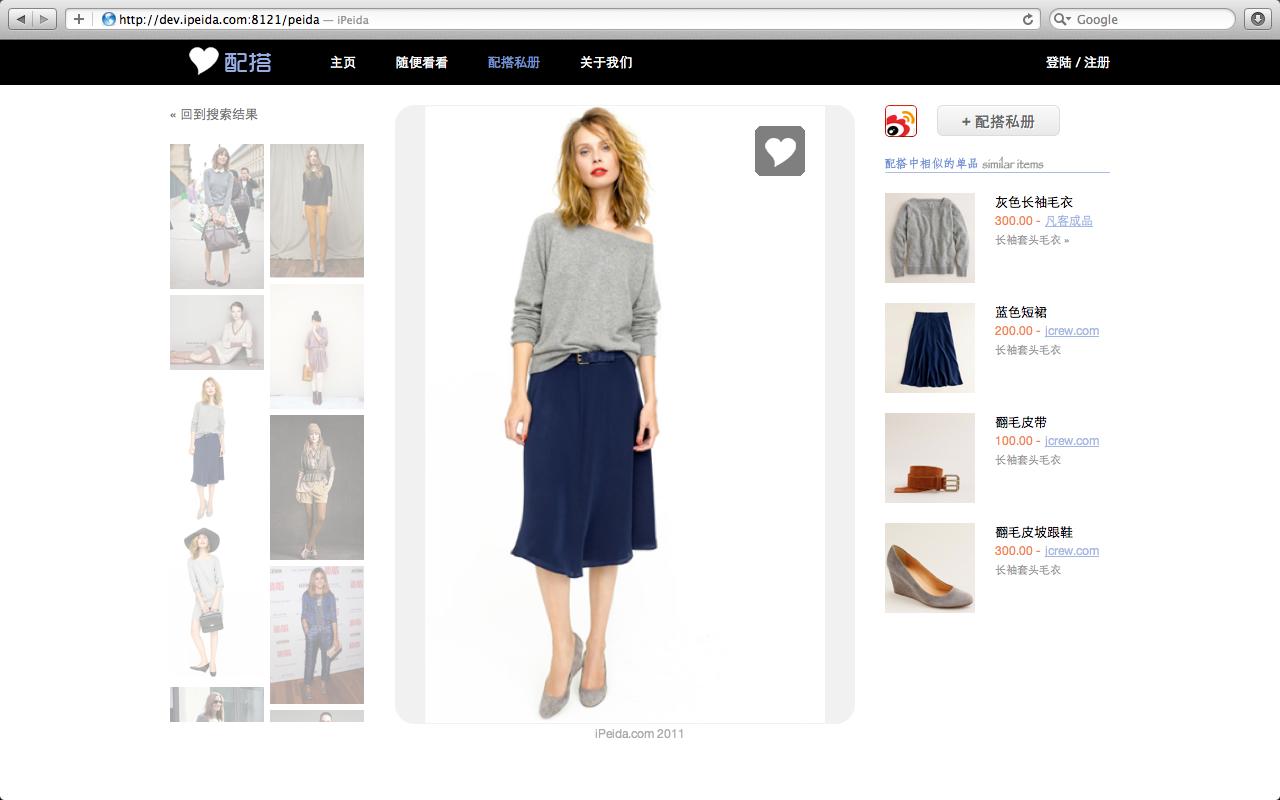Click the main outfit photo
1280x800 pixels.
pos(625,414)
